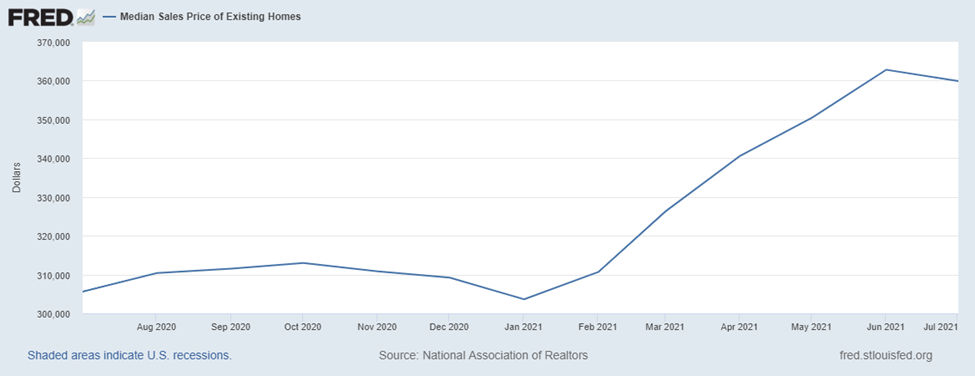Select the Median Sales Price legend label
Image resolution: width=975 pixels, height=376 pixels.
point(210,17)
